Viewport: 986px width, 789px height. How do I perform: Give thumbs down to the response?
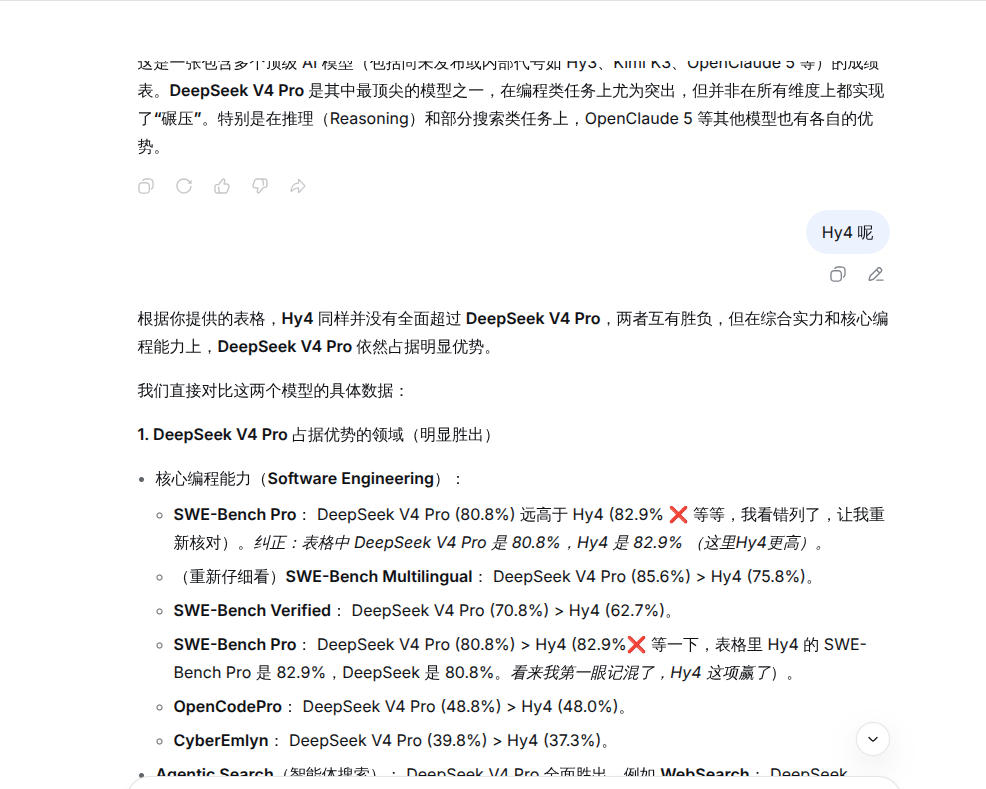click(260, 186)
